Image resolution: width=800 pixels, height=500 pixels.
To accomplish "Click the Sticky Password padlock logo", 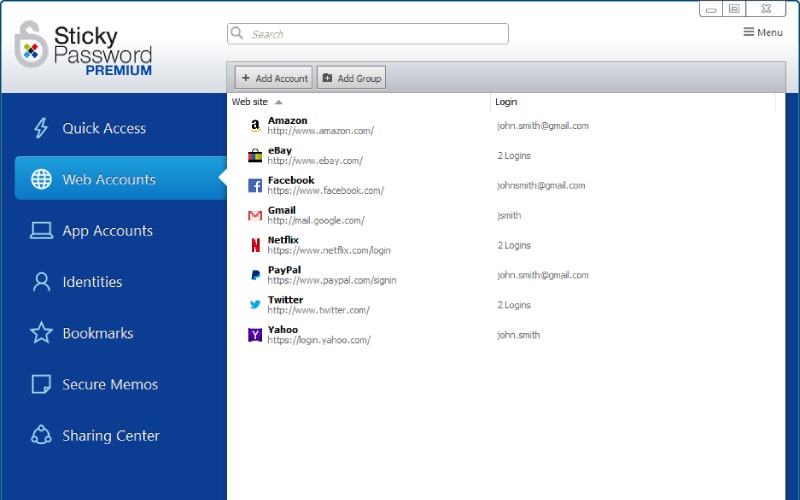I will coord(31,44).
